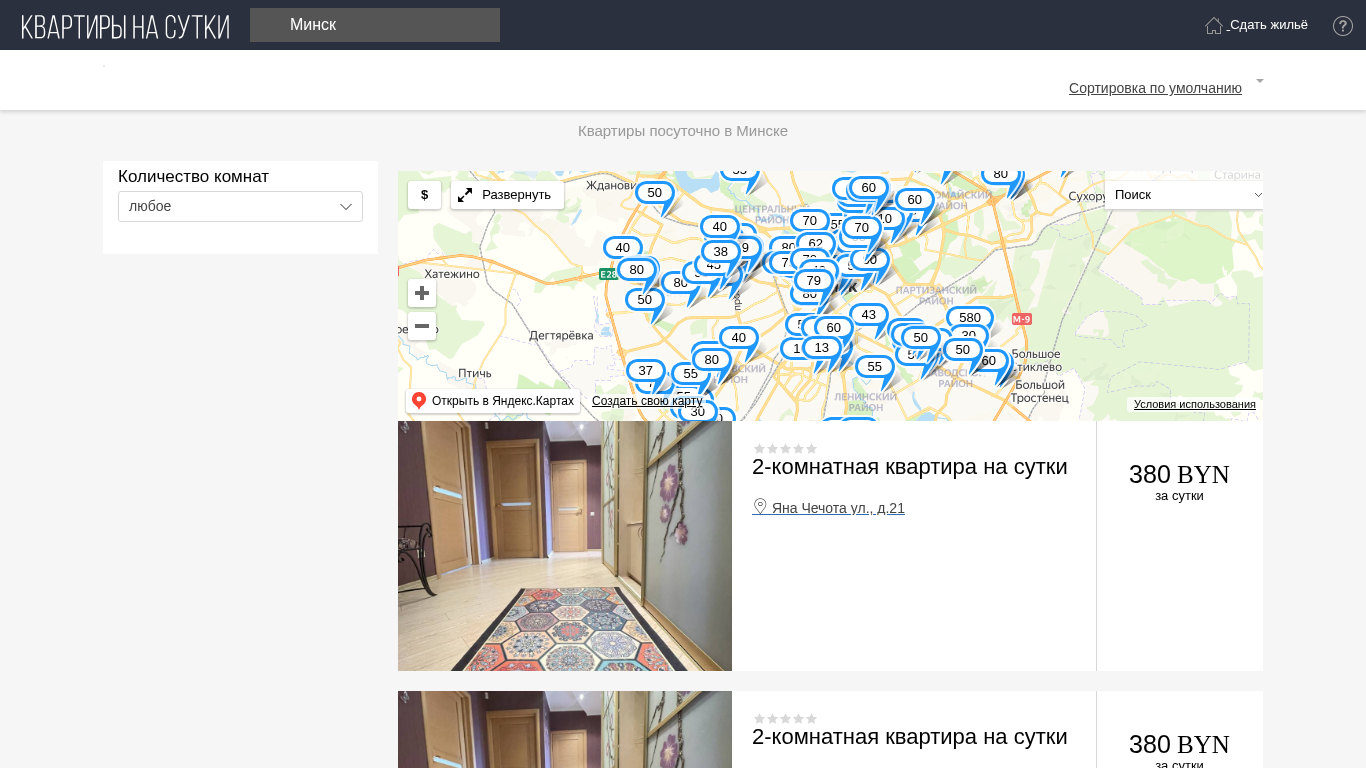This screenshot has width=1366, height=768.
Task: Open the Количество комнат dropdown
Action: point(240,206)
